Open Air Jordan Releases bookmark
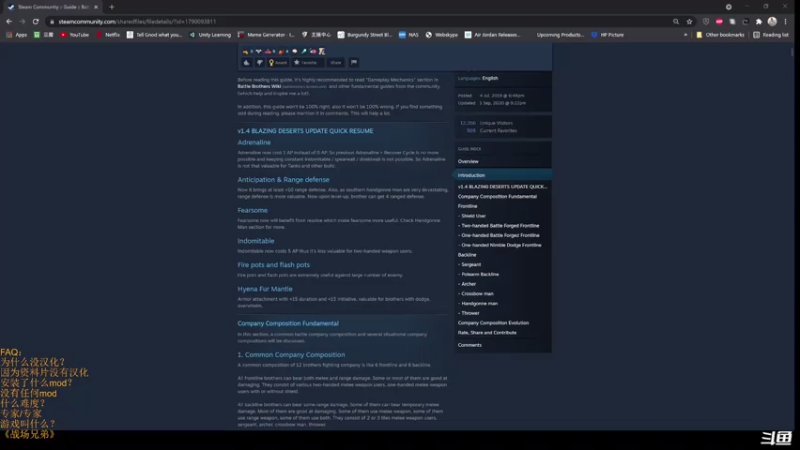Screen dimensions: 800x450 (493, 35)
